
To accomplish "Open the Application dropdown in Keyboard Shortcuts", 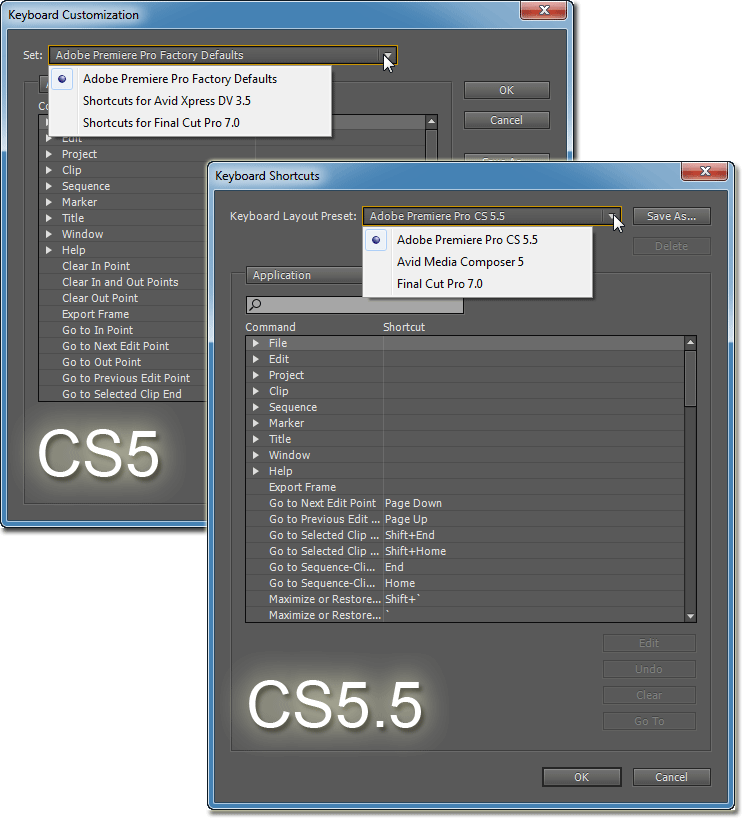I will (x=305, y=275).
